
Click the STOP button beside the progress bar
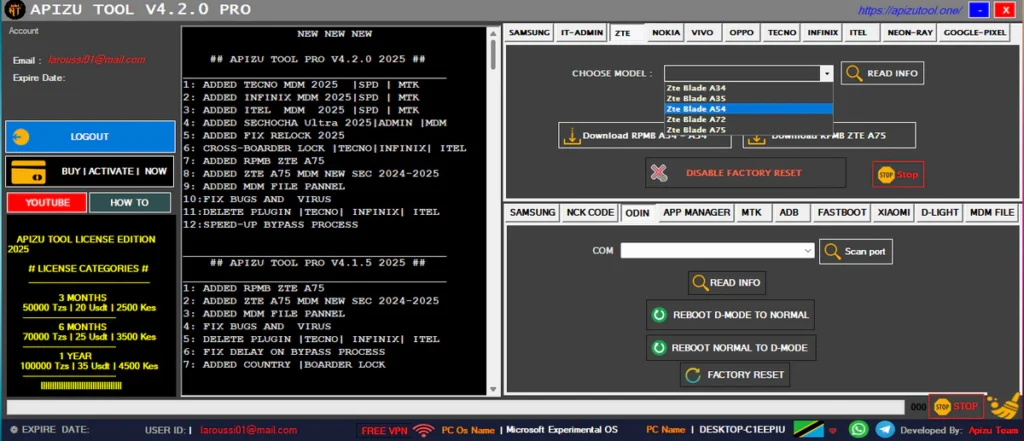956,406
